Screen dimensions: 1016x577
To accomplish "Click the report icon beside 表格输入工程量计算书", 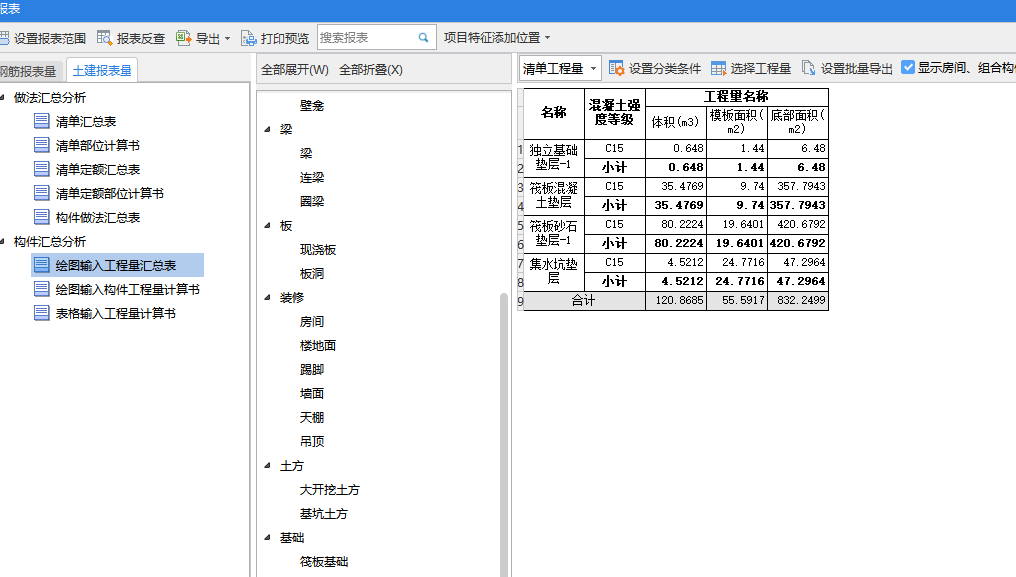I will (41, 313).
